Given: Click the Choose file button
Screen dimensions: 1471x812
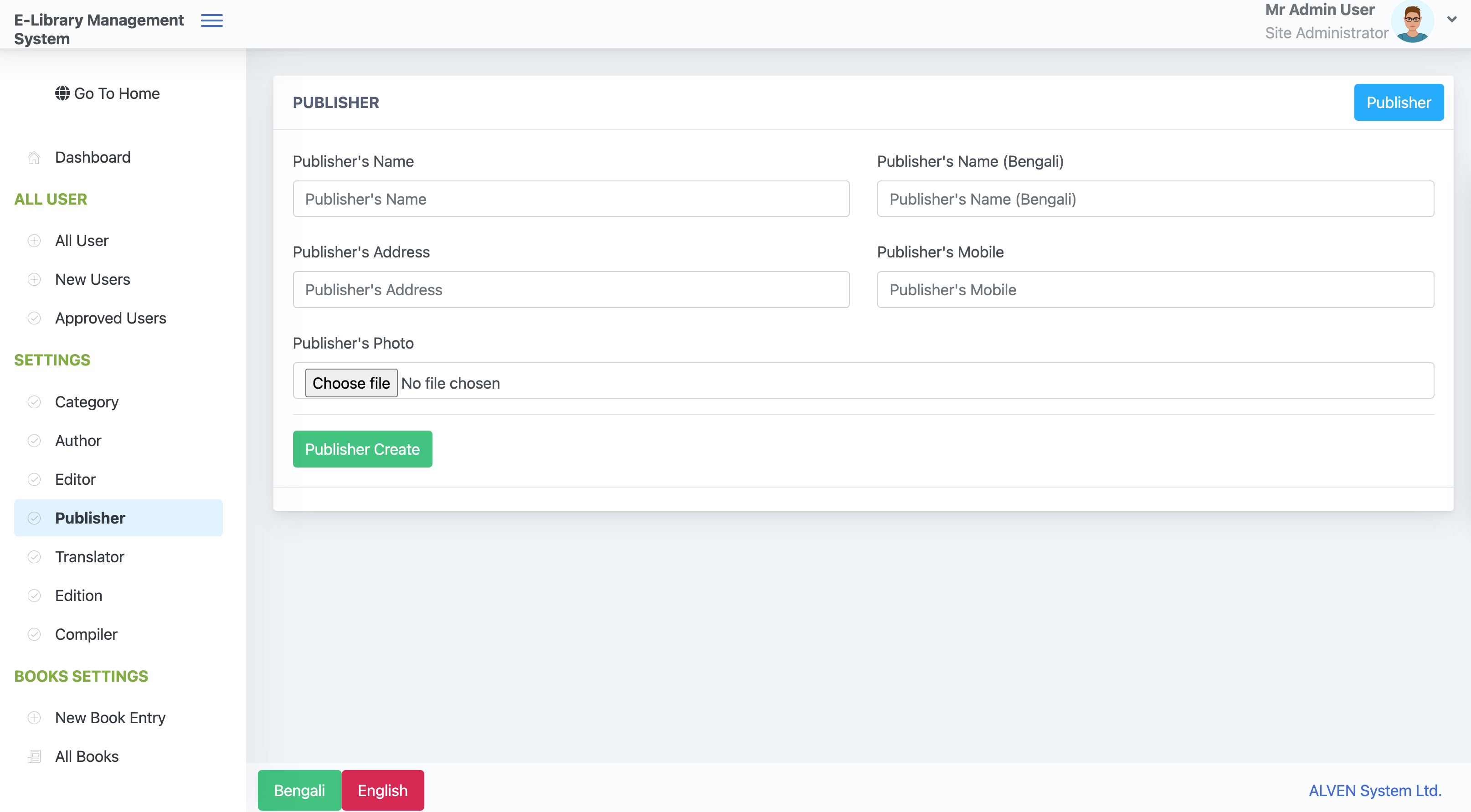Looking at the screenshot, I should click(351, 383).
